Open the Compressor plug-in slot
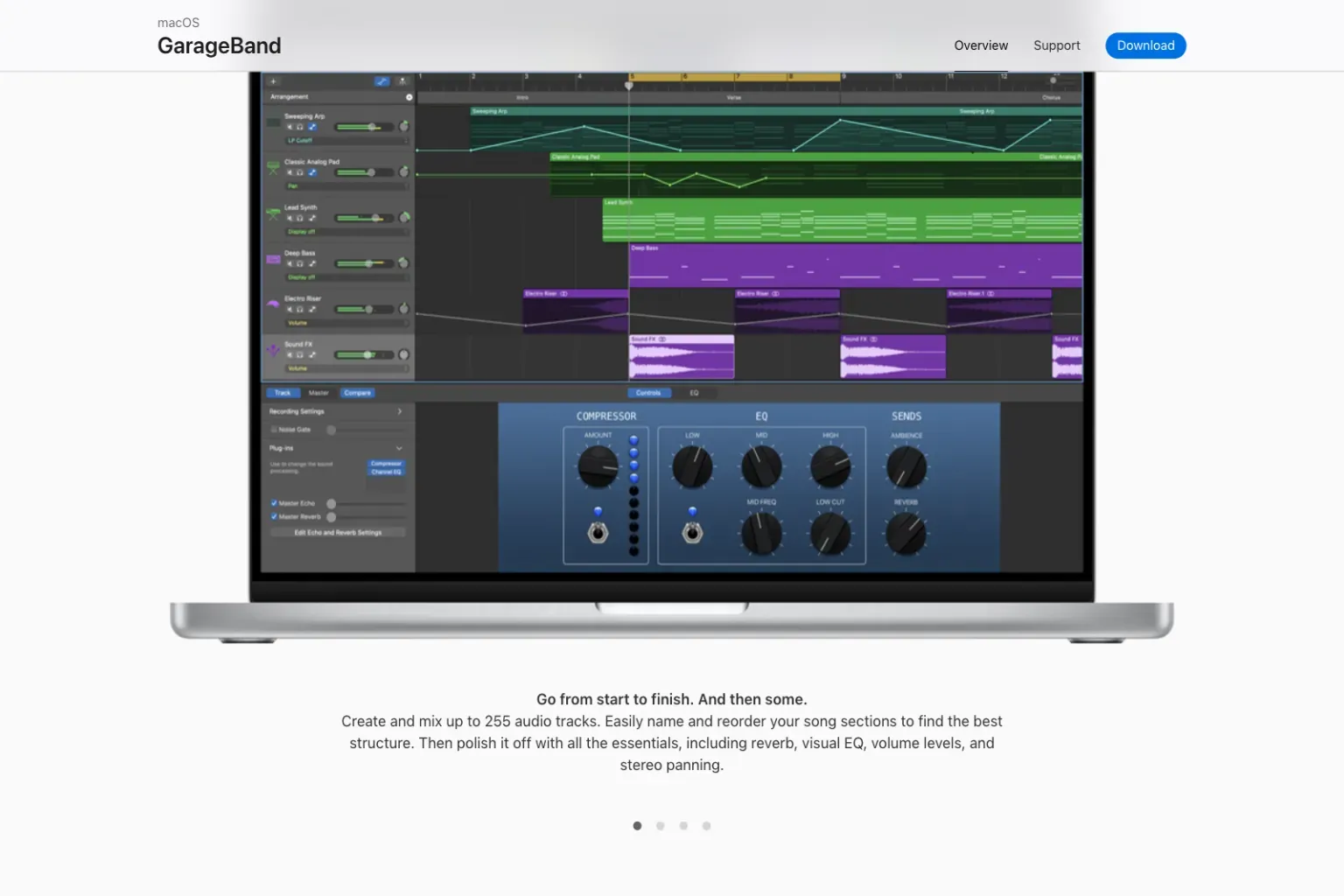 (x=386, y=463)
